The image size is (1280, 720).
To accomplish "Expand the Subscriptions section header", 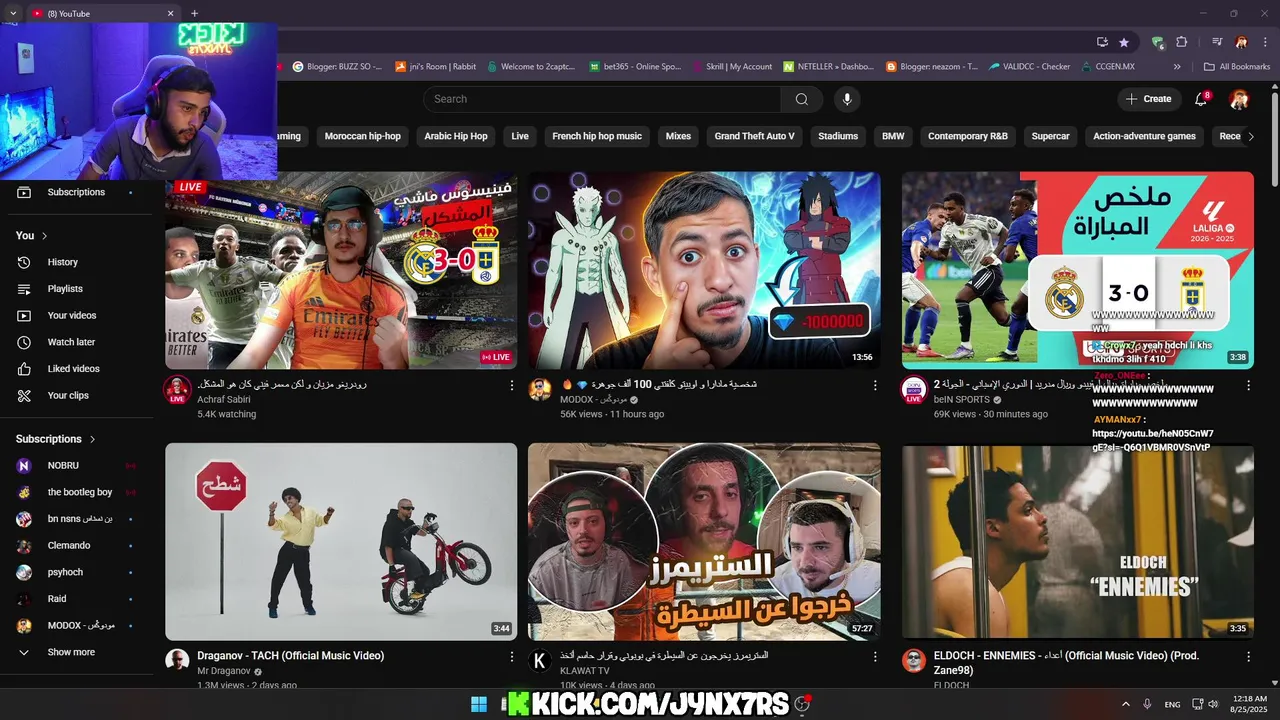I will 56,439.
